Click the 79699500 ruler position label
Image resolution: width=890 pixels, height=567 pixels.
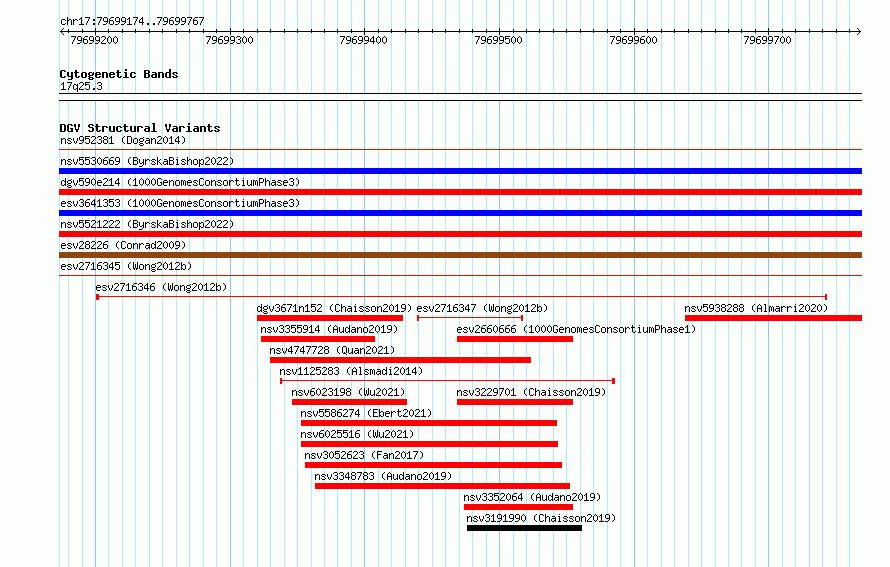coord(498,40)
